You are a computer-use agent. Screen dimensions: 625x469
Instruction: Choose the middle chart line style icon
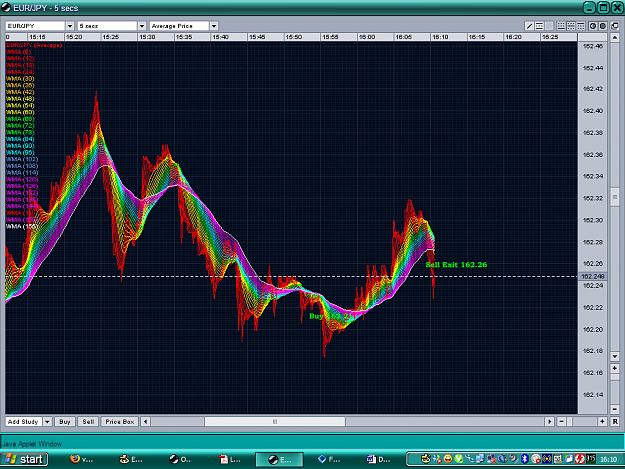point(571,26)
